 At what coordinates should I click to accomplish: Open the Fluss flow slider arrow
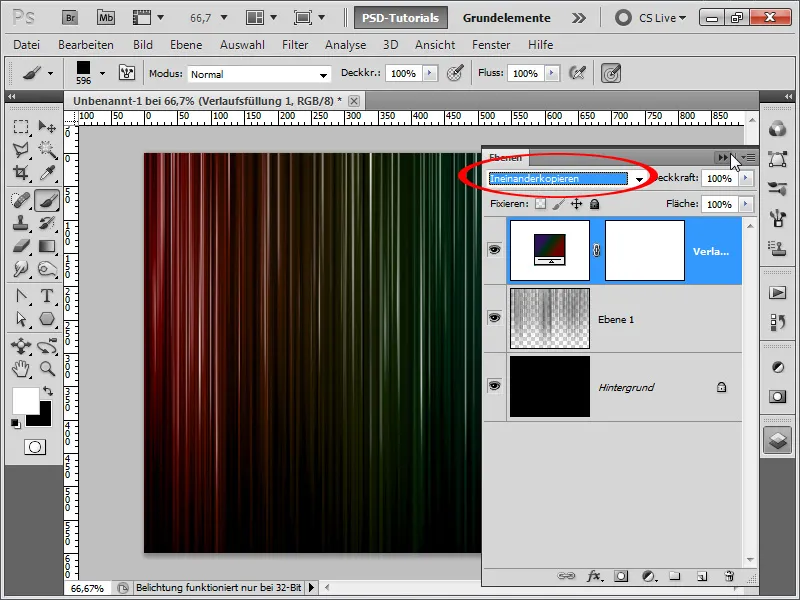552,73
